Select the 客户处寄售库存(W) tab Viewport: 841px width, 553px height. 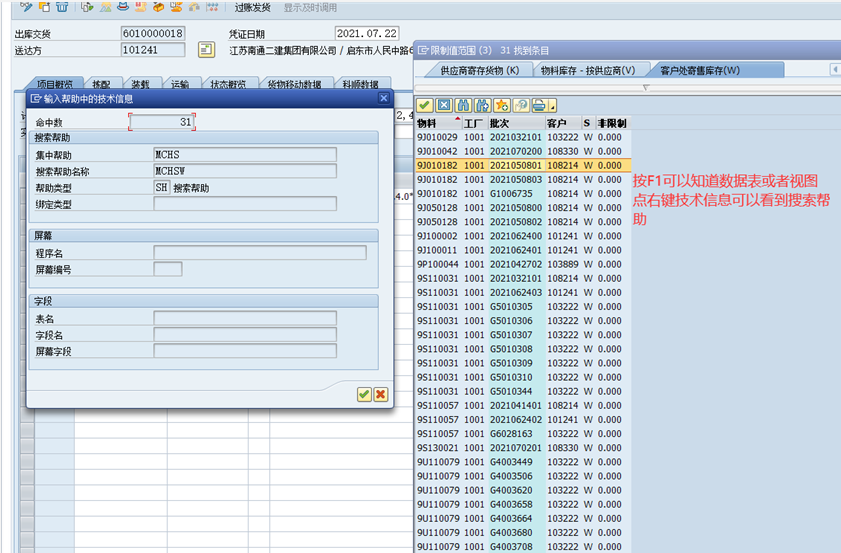(700, 70)
